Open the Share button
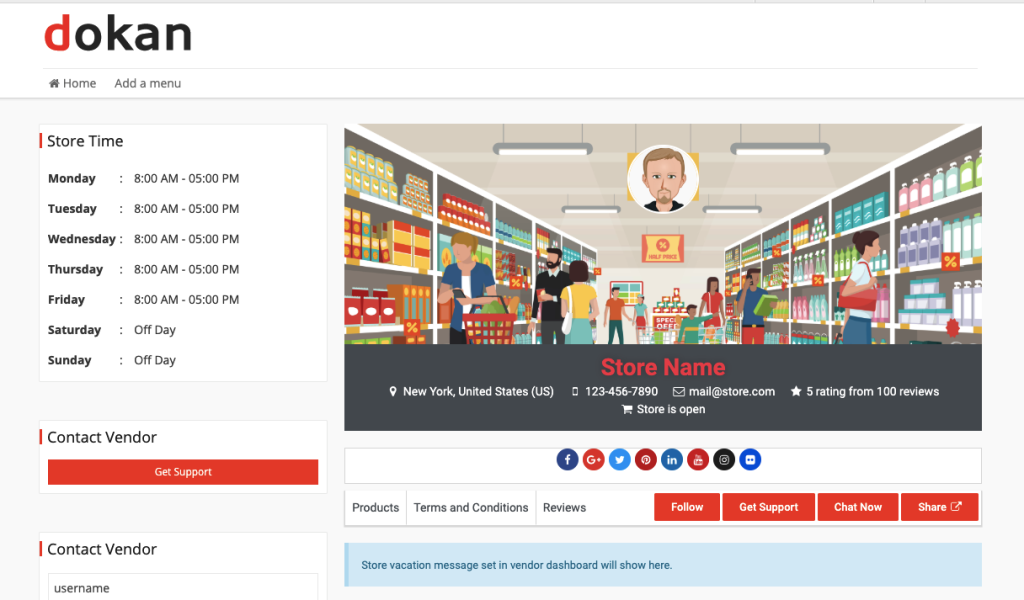Image resolution: width=1024 pixels, height=600 pixels. pos(939,507)
